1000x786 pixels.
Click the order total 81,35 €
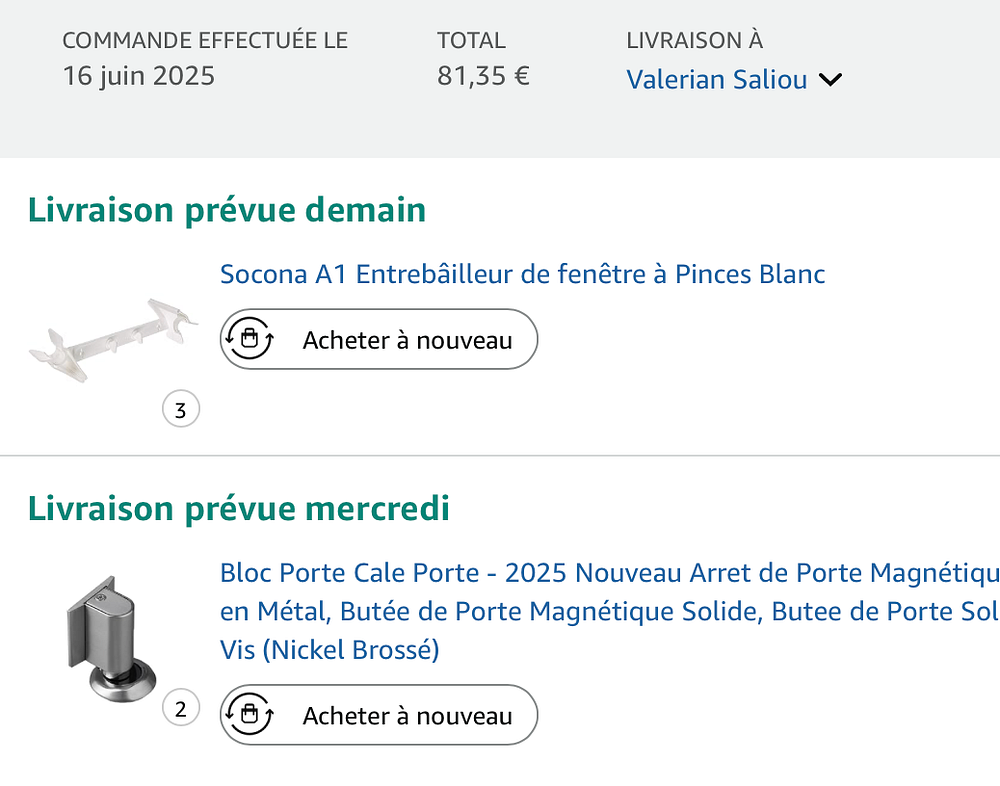[x=483, y=76]
